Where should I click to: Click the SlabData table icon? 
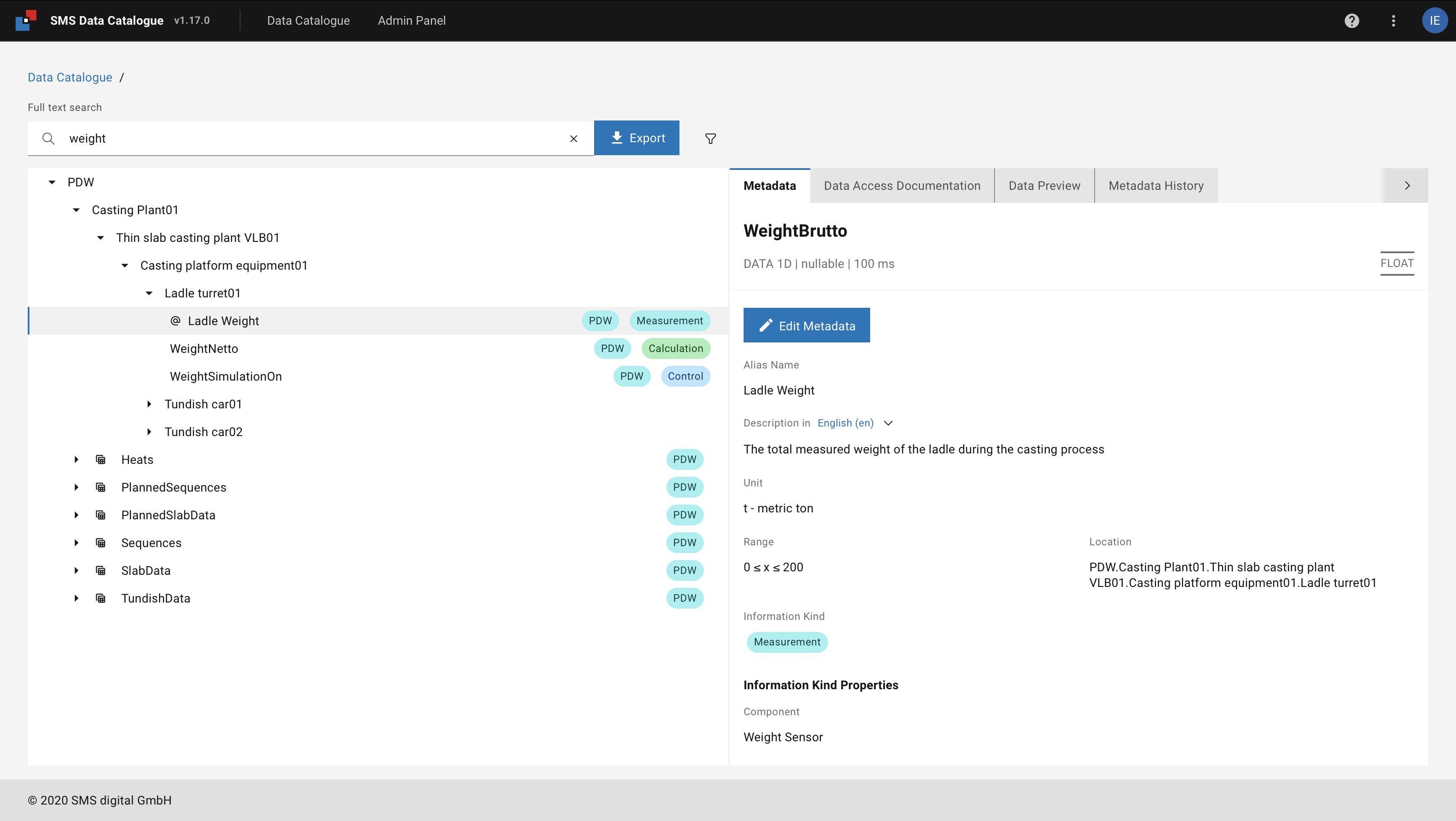101,570
